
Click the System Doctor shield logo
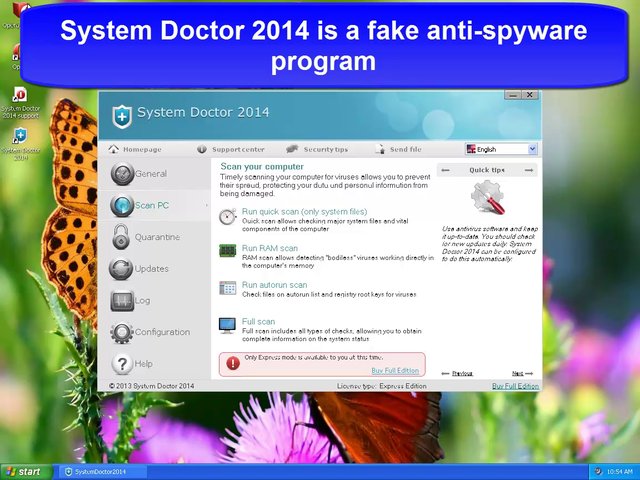point(122,117)
